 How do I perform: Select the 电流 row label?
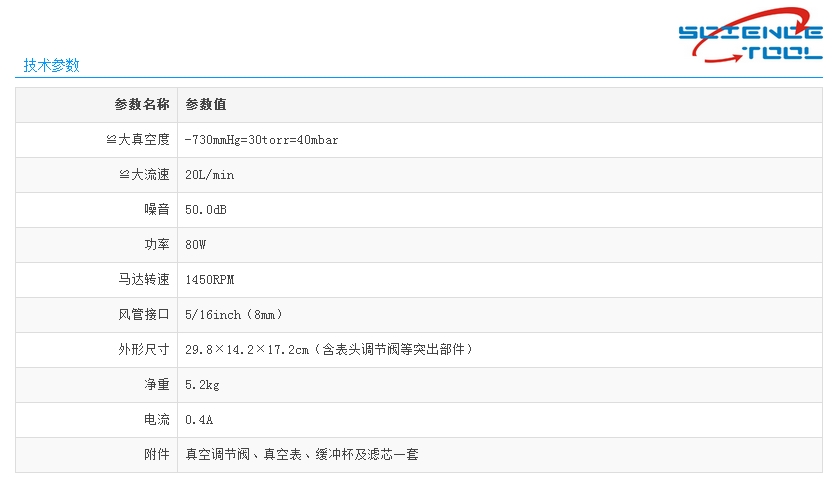click(156, 420)
